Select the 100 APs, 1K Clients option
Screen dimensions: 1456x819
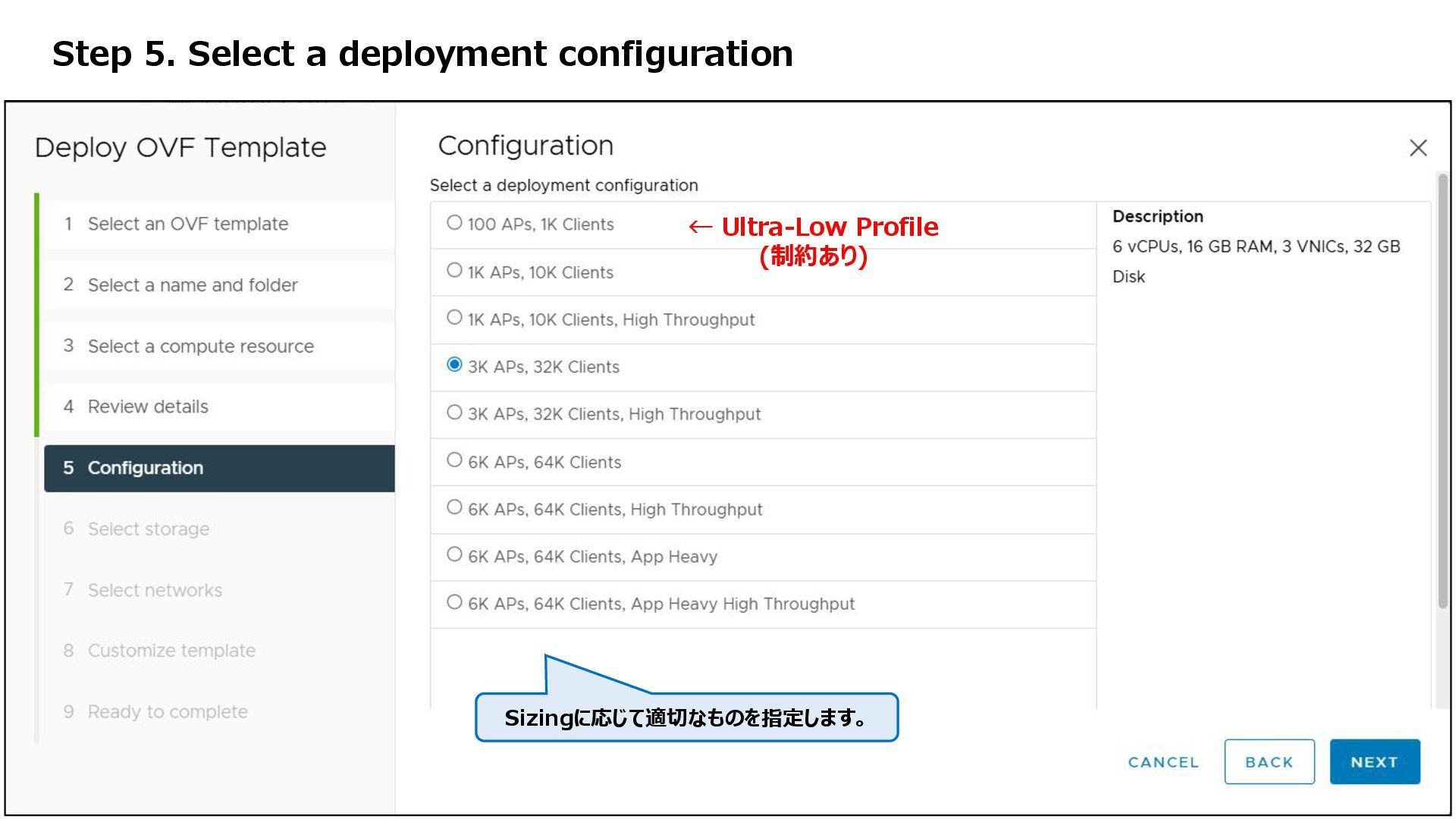454,223
